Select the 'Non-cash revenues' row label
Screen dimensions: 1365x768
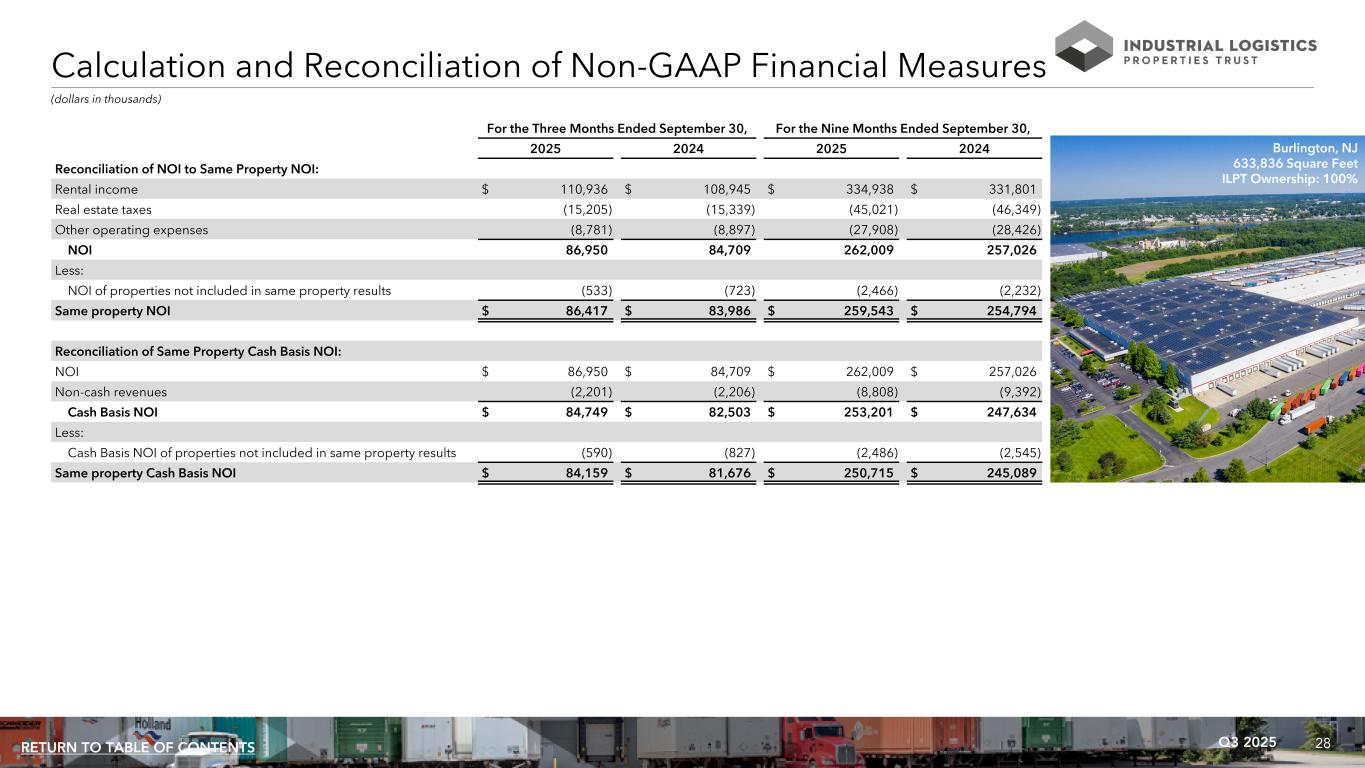(110, 392)
